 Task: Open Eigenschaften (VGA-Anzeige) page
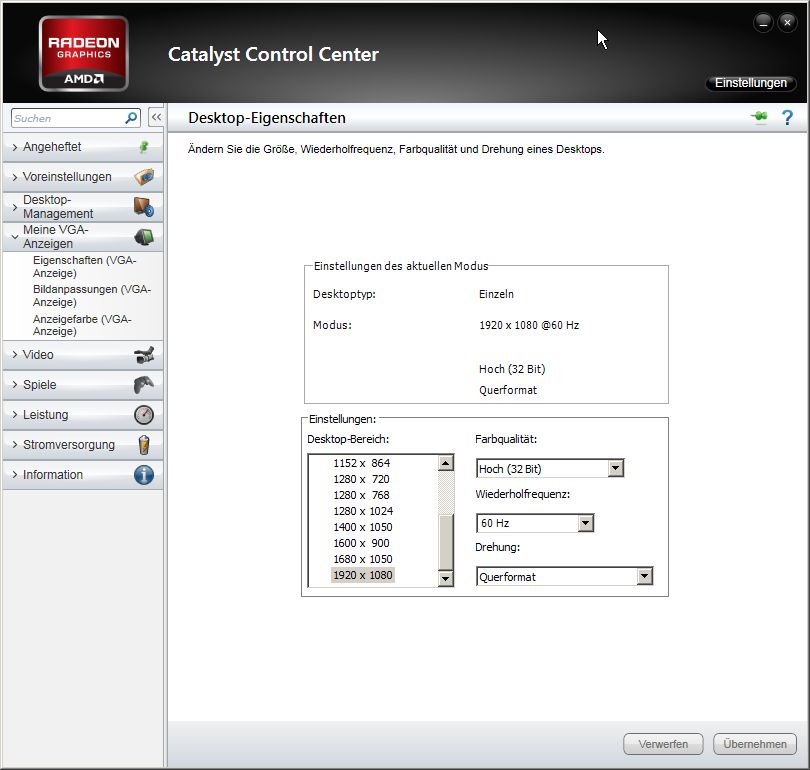[x=85, y=266]
